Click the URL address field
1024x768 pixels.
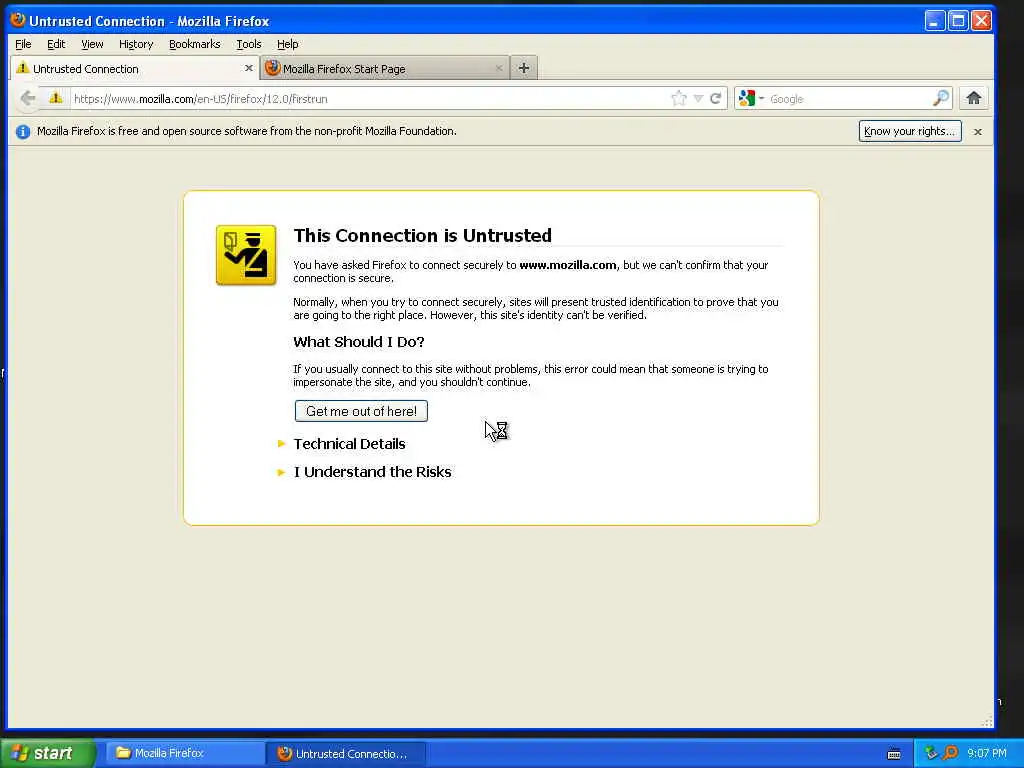coord(369,99)
